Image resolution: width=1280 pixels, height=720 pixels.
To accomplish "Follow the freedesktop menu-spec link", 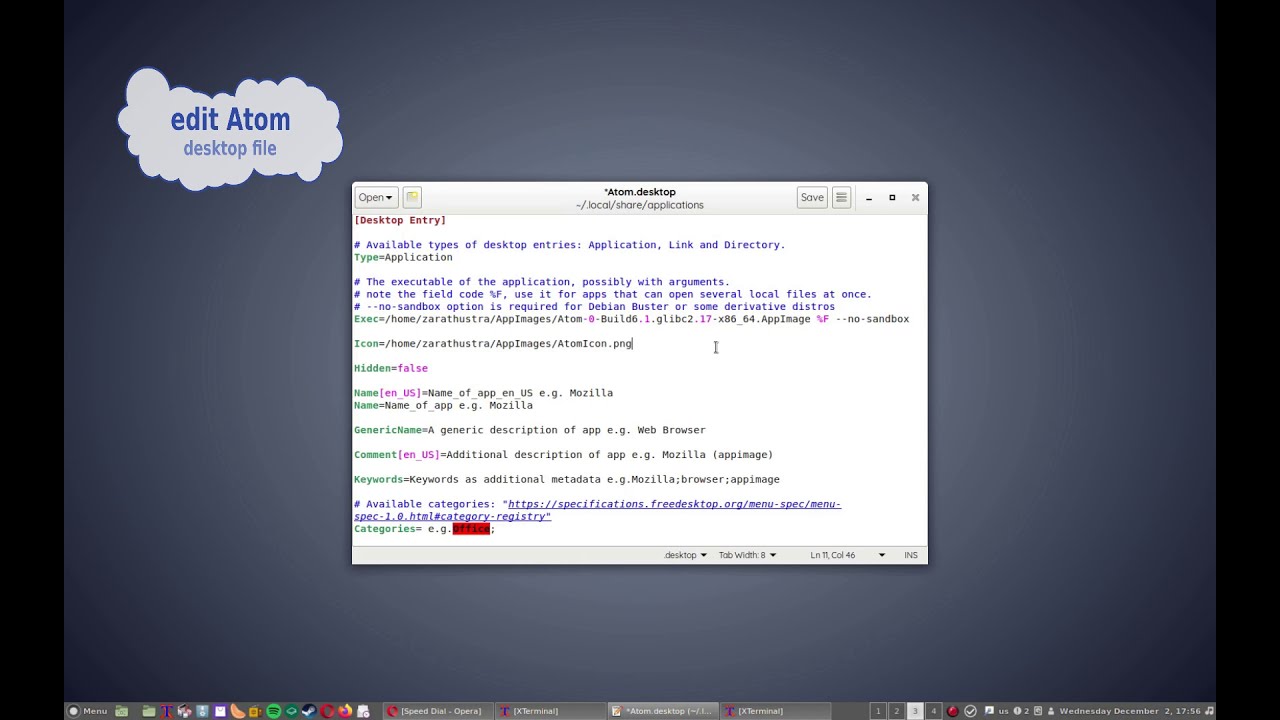I will click(597, 510).
